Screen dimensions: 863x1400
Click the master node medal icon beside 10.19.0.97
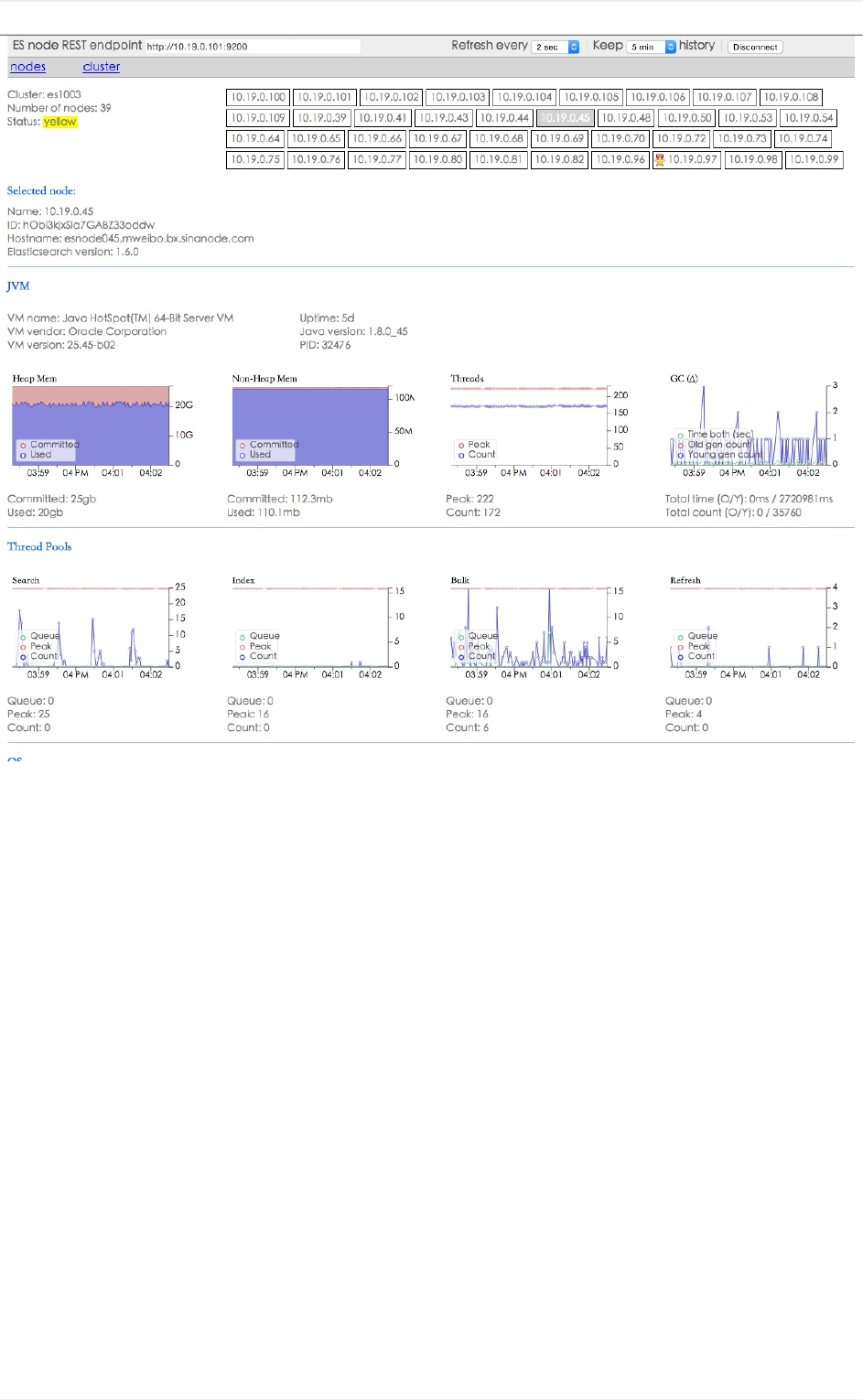pyautogui.click(x=659, y=159)
